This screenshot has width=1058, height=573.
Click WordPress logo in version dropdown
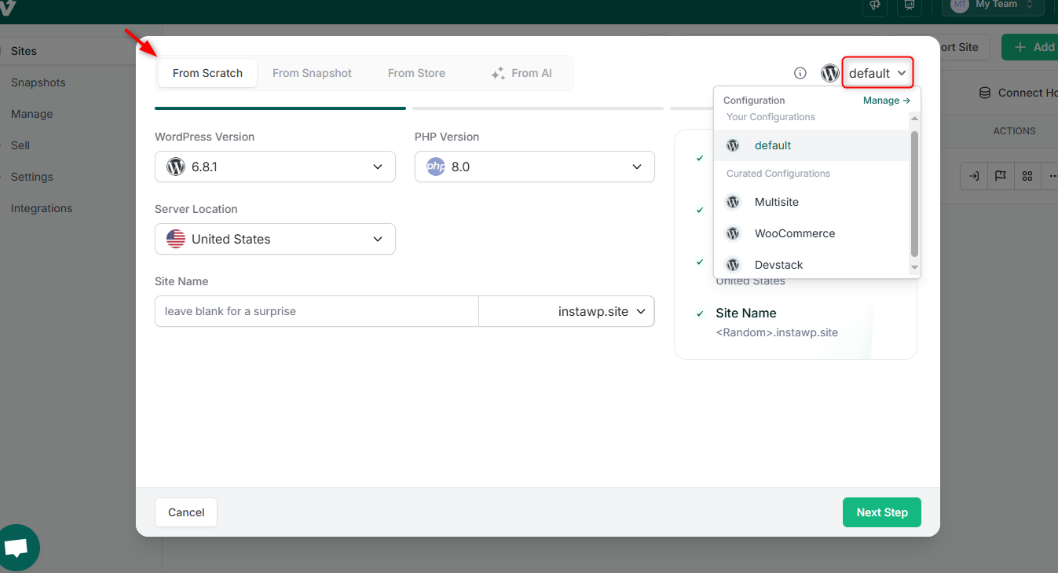pyautogui.click(x=175, y=167)
